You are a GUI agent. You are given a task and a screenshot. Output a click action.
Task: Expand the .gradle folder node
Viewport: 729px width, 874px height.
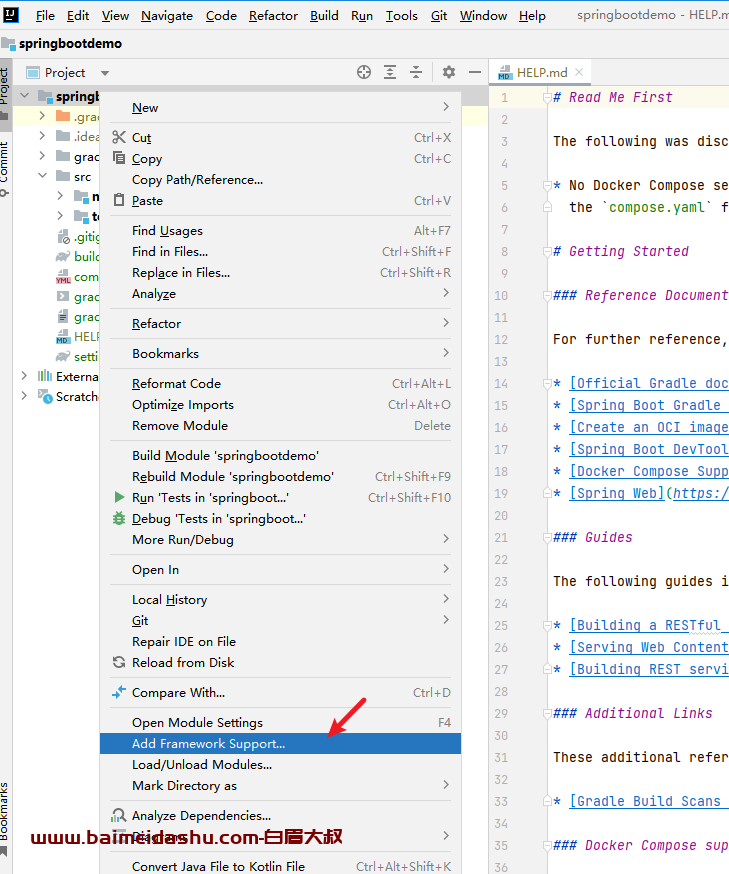coord(42,116)
